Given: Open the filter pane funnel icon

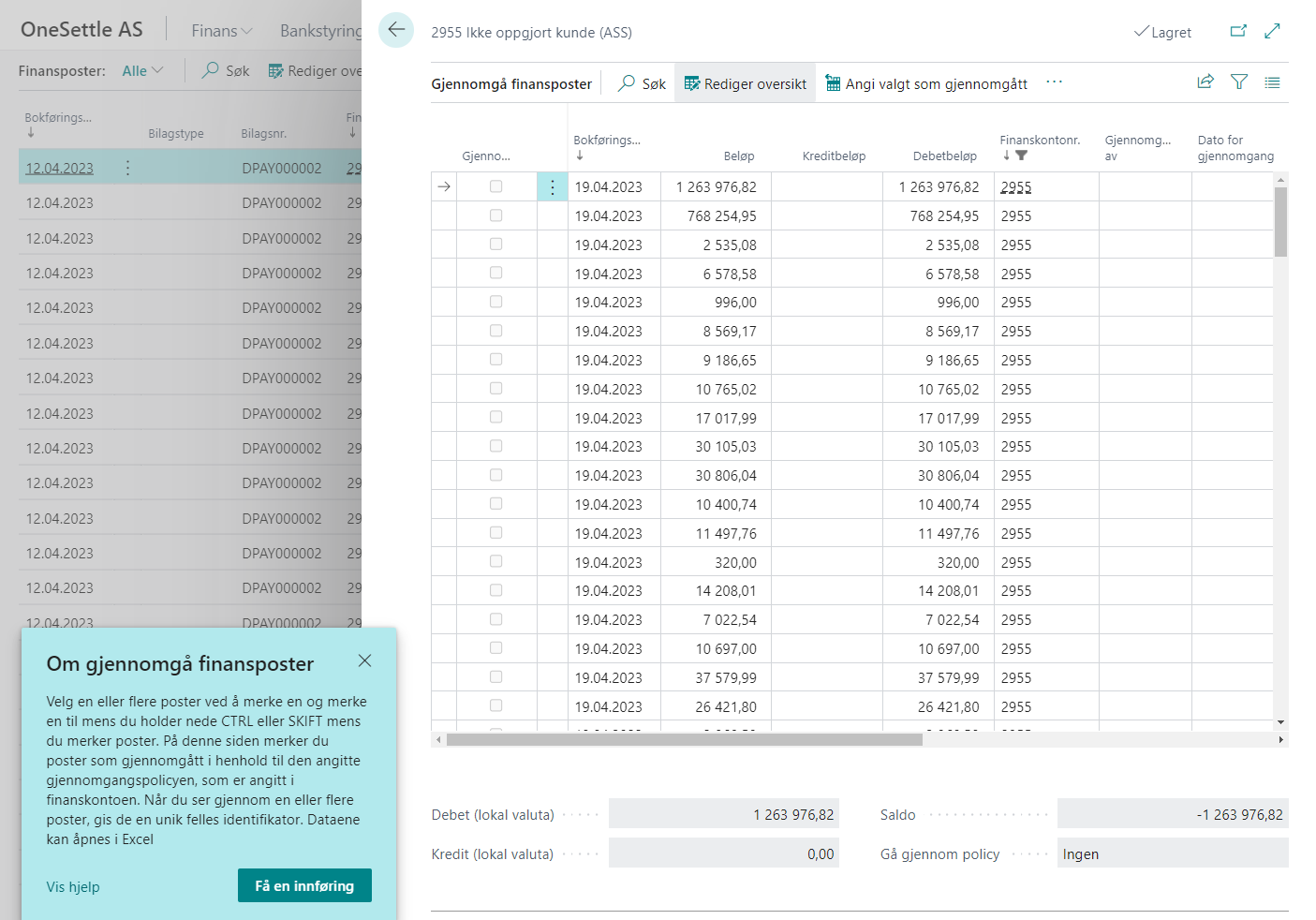Looking at the screenshot, I should pos(1239,82).
